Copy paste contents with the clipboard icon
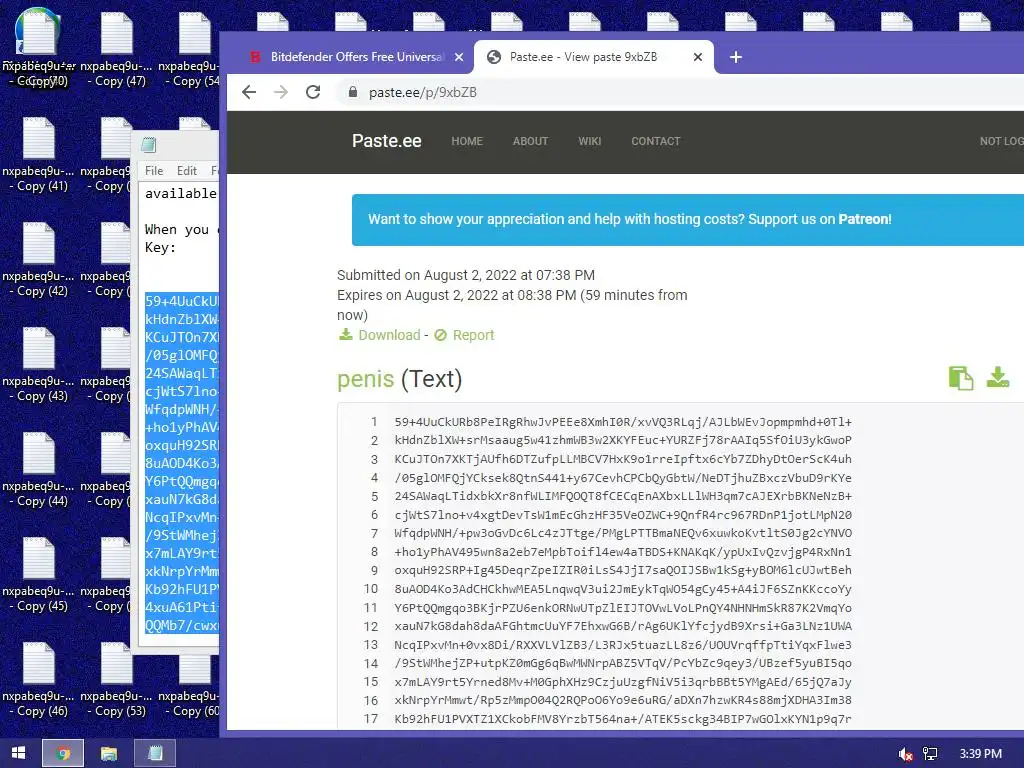The image size is (1024, 768). tap(961, 378)
